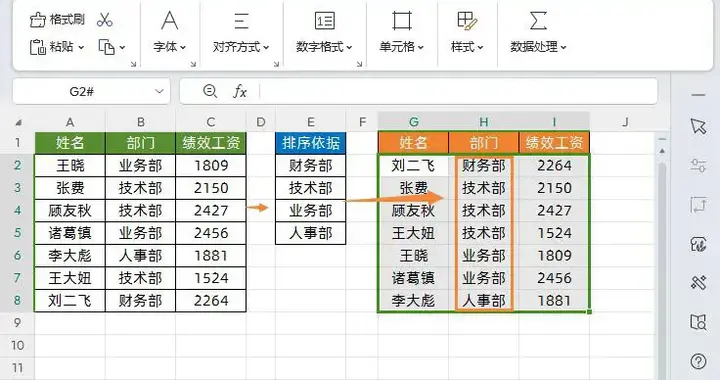Screen dimensions: 720x380
Task: Expand the 单元格 dropdown arrow
Action: pyautogui.click(x=421, y=47)
